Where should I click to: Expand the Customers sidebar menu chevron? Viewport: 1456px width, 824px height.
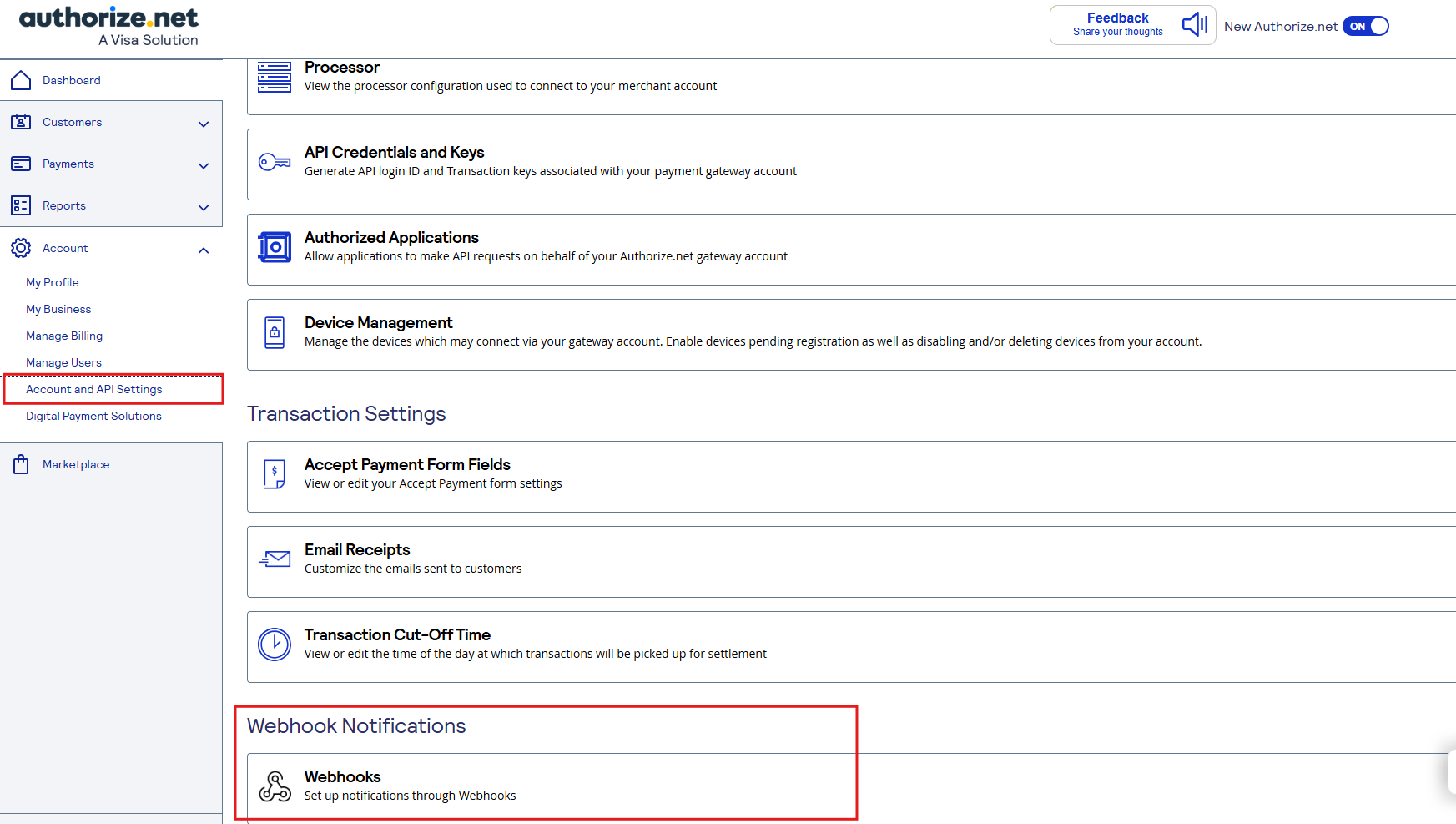(x=204, y=124)
